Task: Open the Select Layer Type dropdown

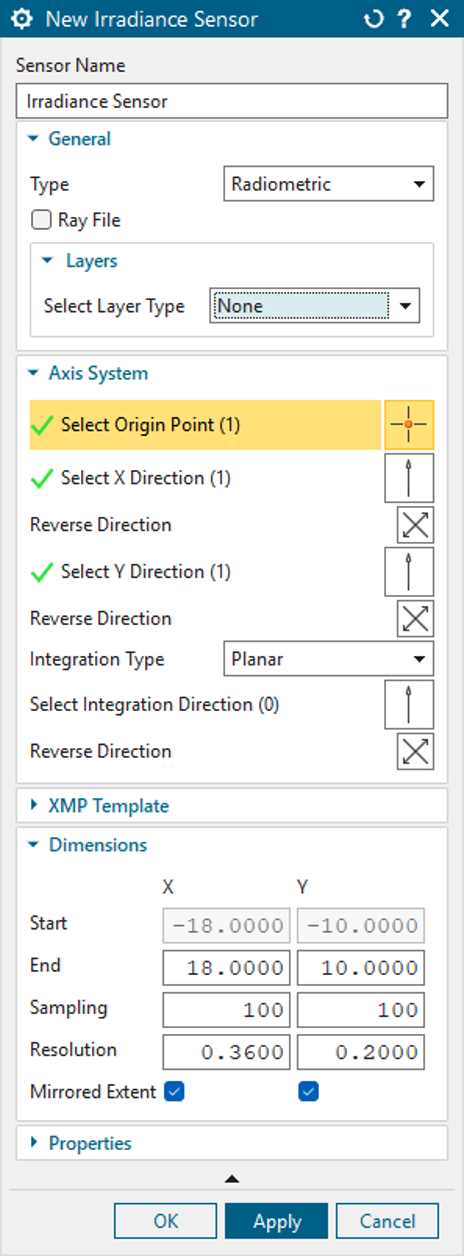Action: coord(315,306)
